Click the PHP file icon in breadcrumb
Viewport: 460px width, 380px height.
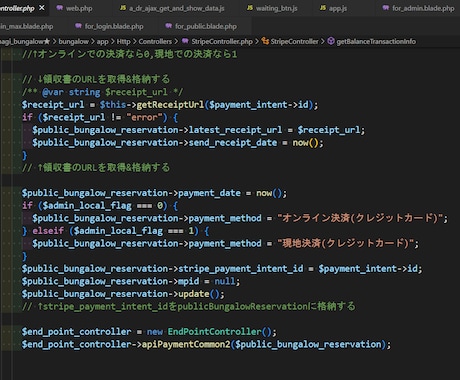(185, 41)
